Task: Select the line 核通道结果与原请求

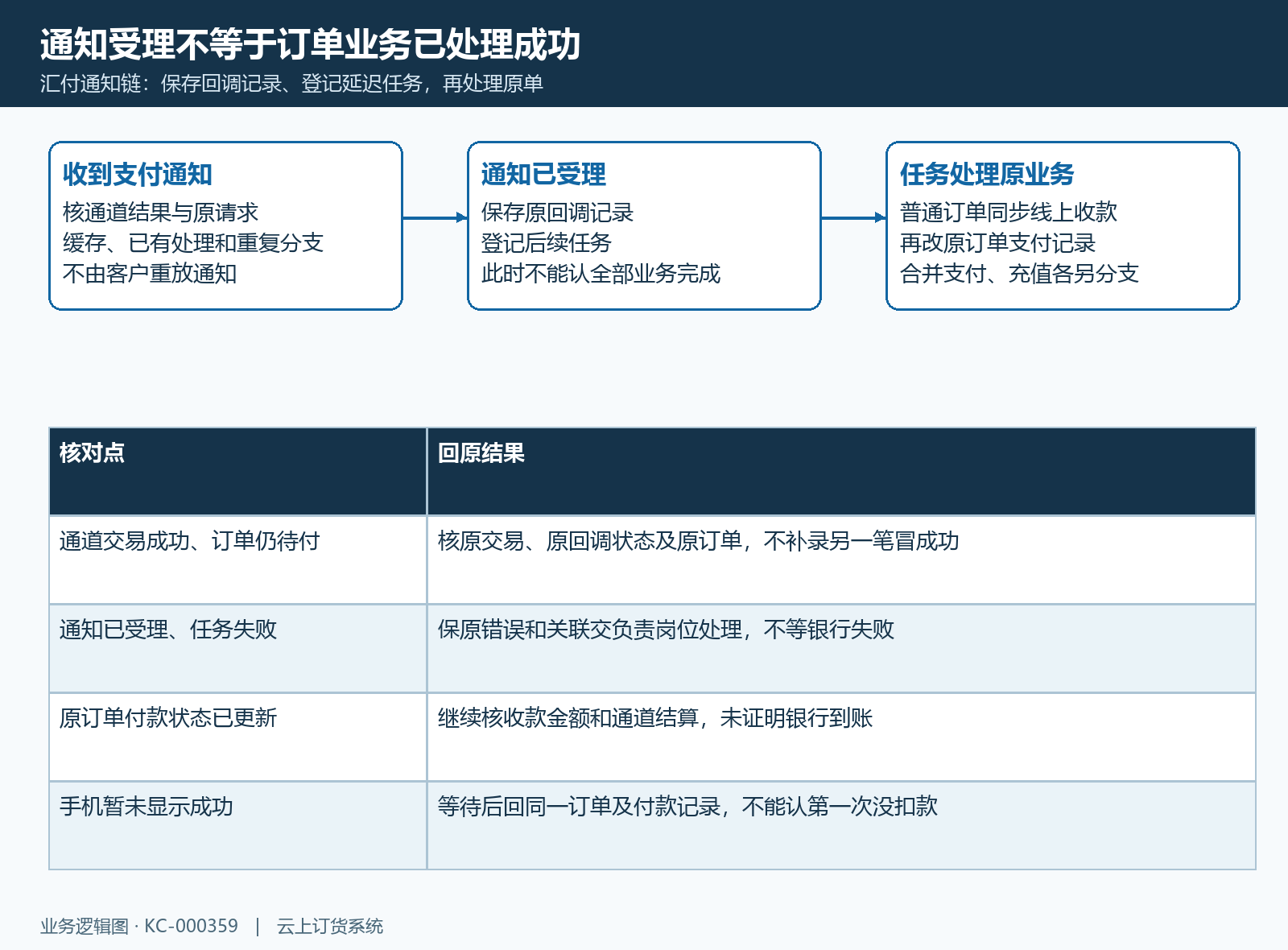Action: tap(160, 213)
